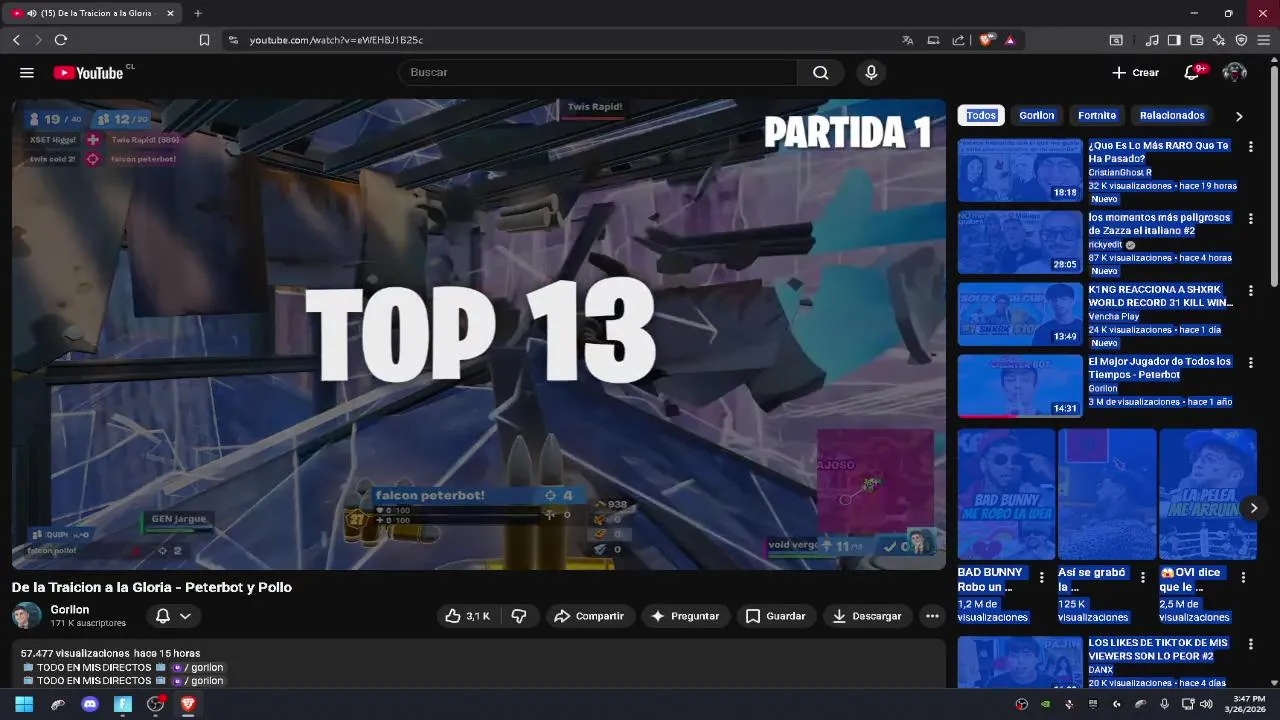Open NVIDIA icon in system tray
1280x720 pixels.
[1045, 704]
